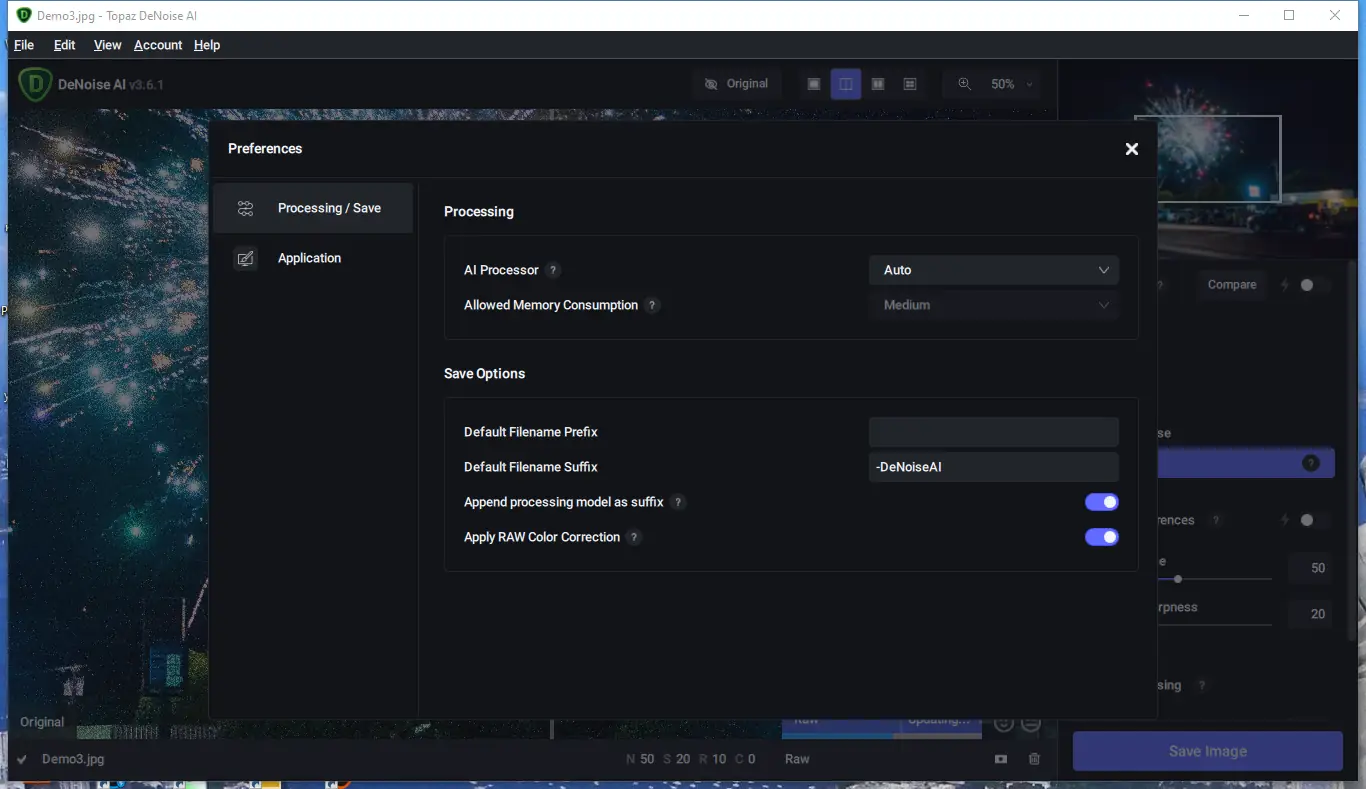
Task: Switch to comparison grid view layout
Action: pos(910,84)
